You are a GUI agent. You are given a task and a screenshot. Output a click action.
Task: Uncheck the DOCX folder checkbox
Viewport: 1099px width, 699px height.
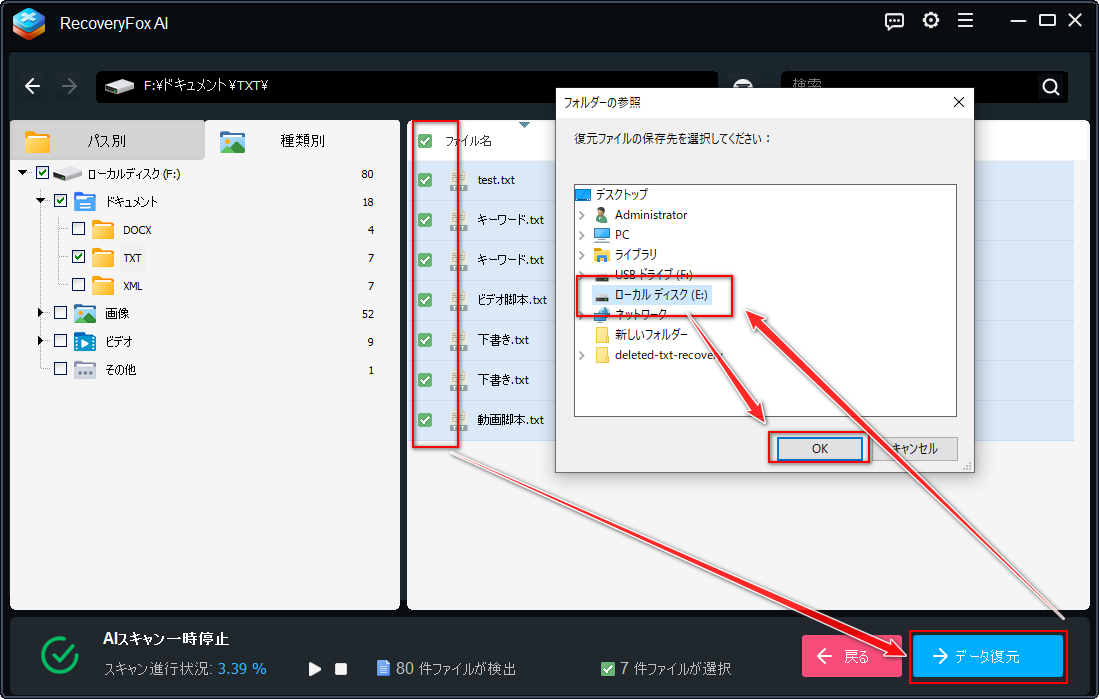pos(78,229)
